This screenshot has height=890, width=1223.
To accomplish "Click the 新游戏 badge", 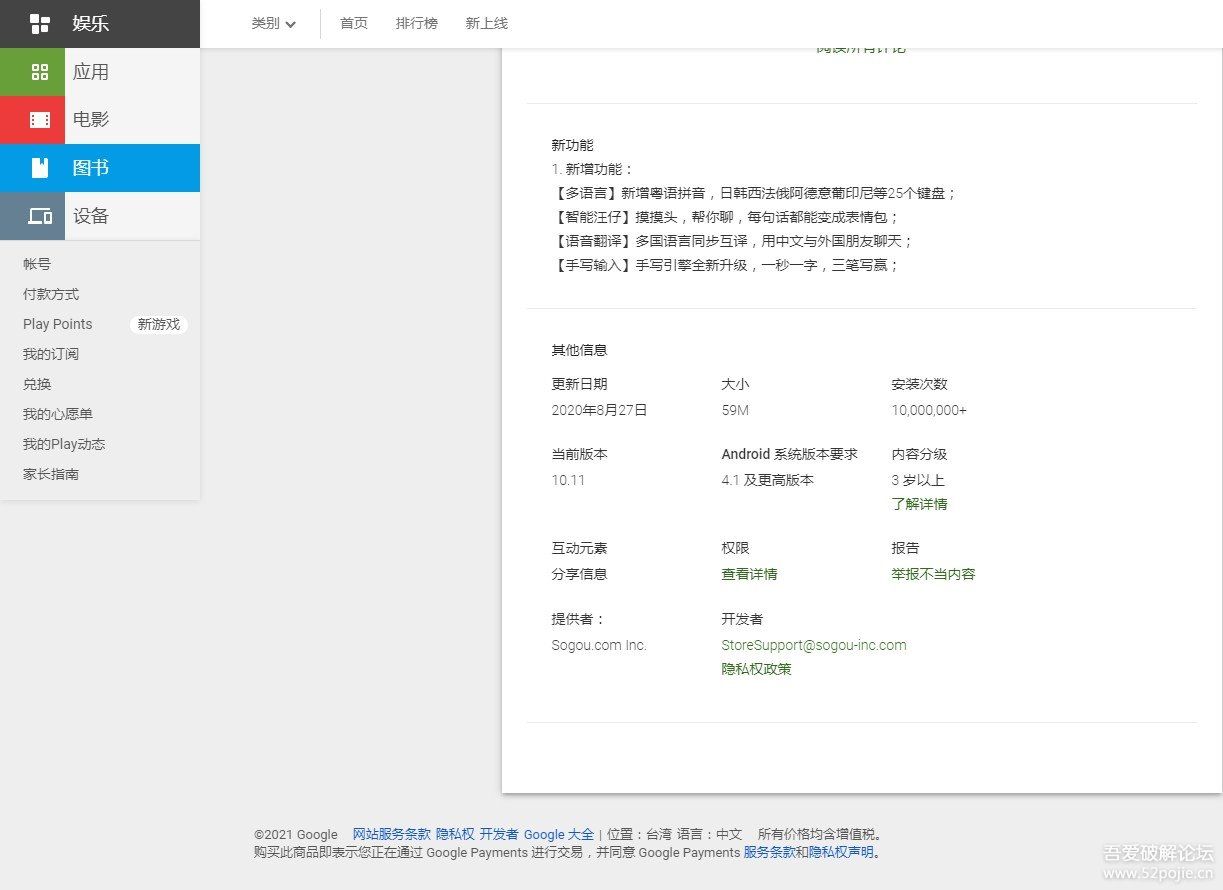I will click(x=159, y=324).
